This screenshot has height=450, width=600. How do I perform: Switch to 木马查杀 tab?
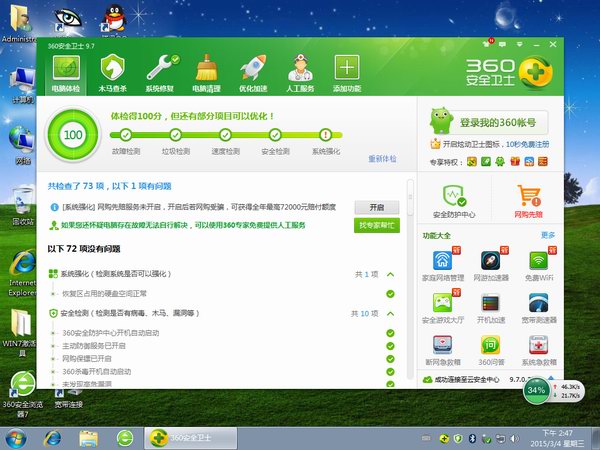[112, 75]
